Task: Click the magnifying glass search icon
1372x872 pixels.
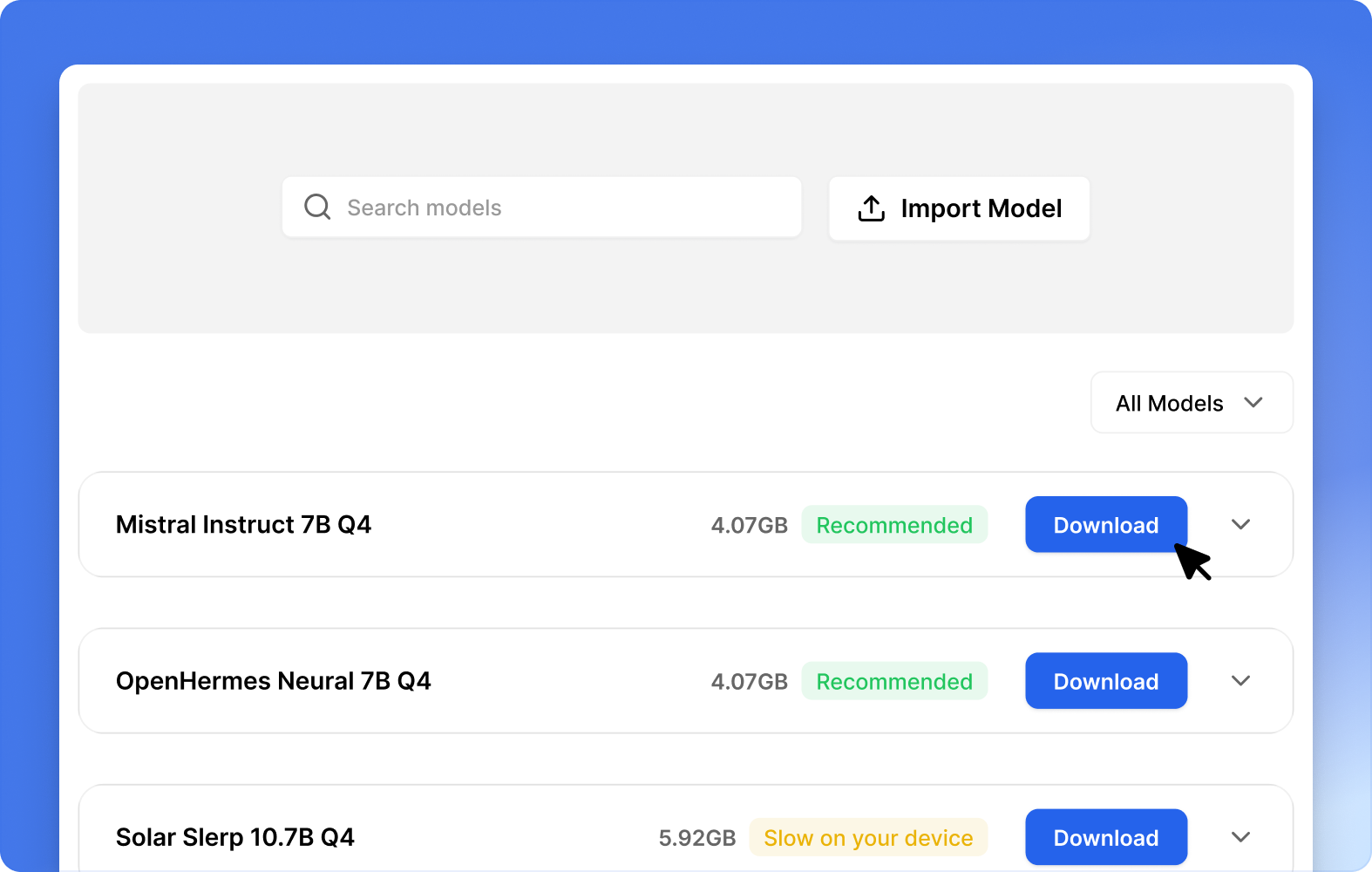Action: coord(317,207)
